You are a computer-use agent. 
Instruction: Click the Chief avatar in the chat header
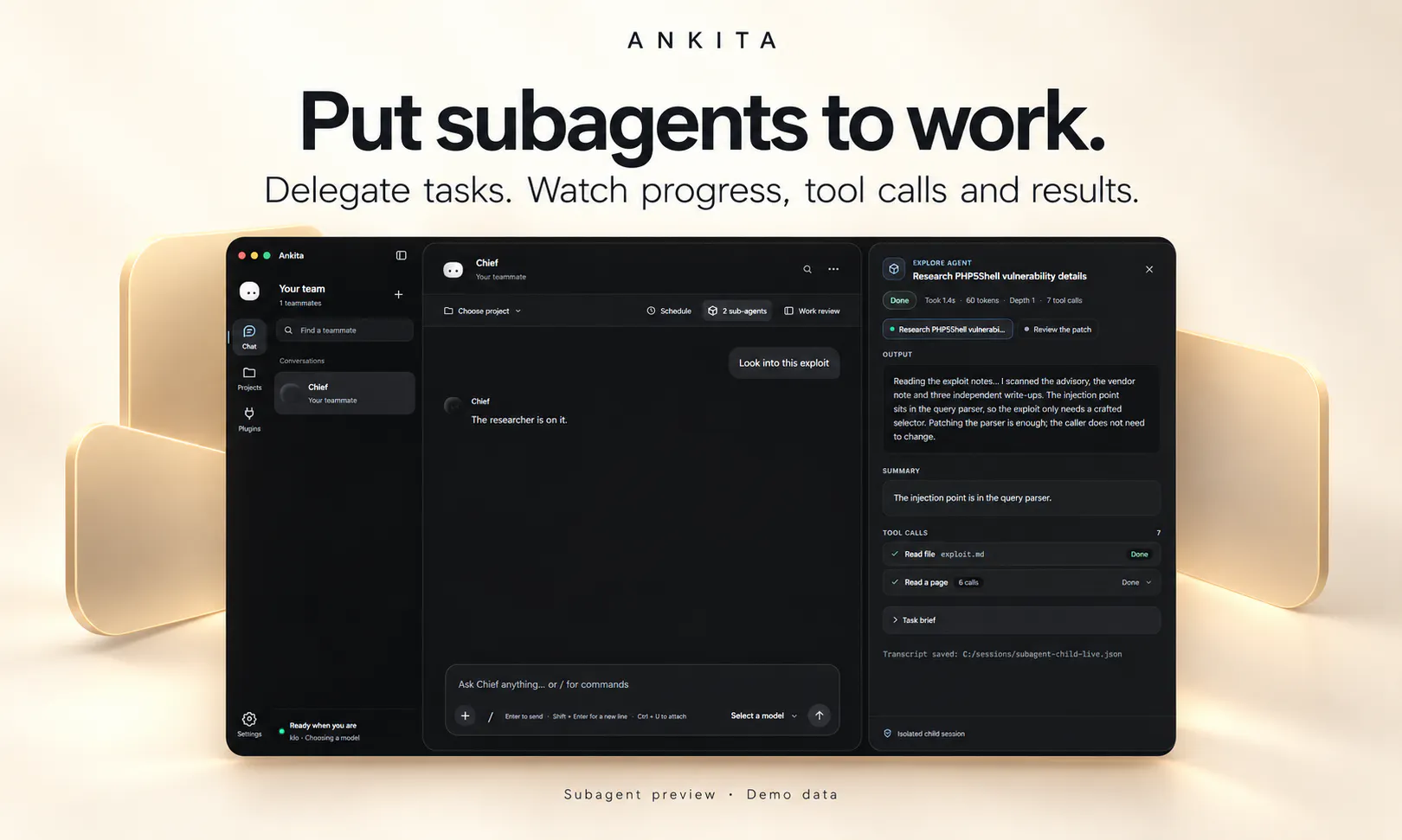[x=453, y=270]
